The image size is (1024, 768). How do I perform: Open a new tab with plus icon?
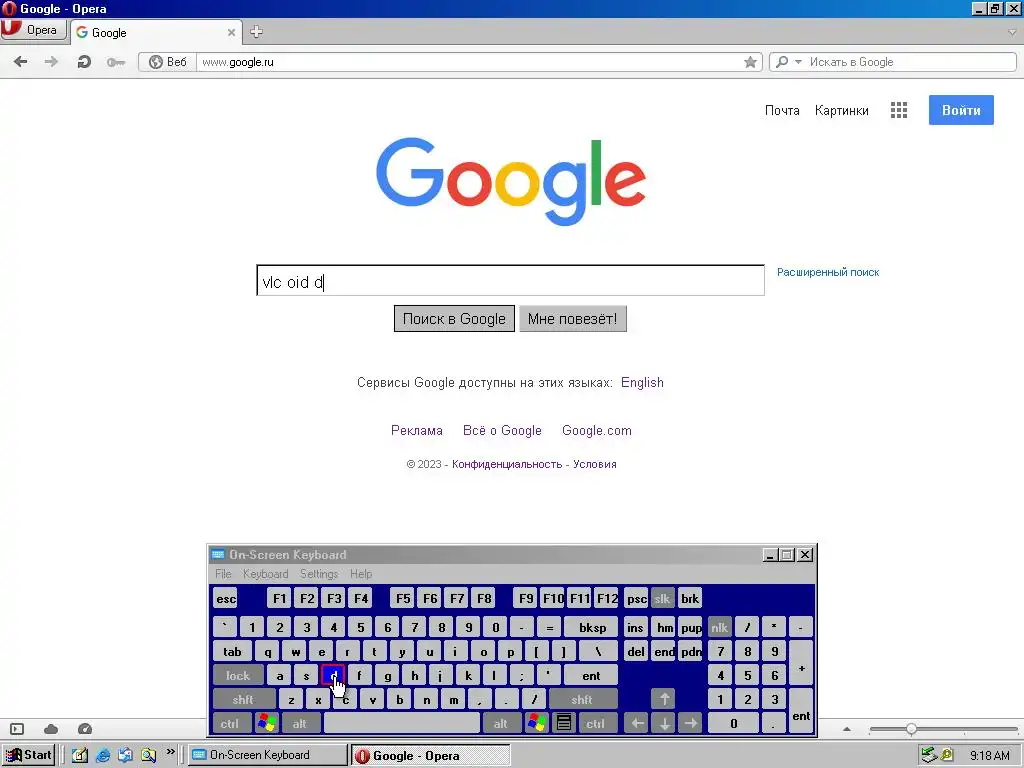click(257, 31)
